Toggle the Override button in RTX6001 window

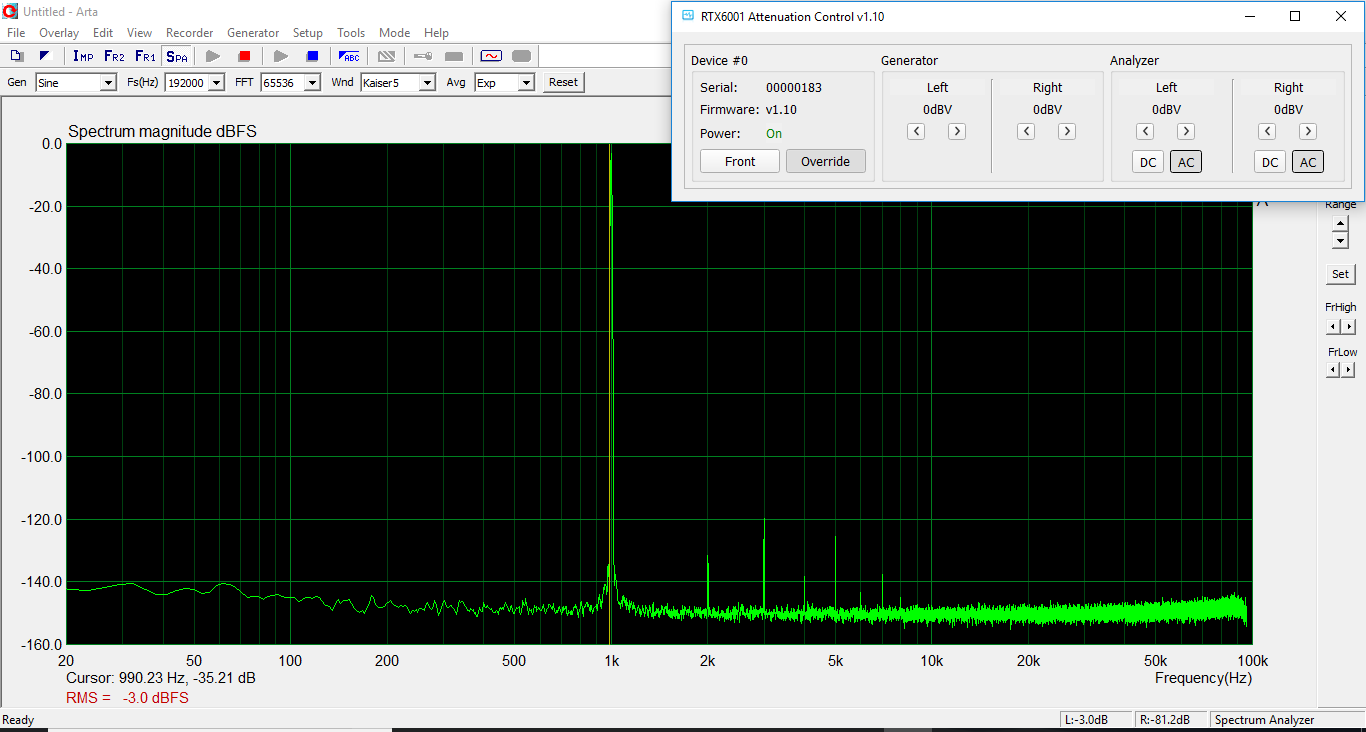(826, 161)
